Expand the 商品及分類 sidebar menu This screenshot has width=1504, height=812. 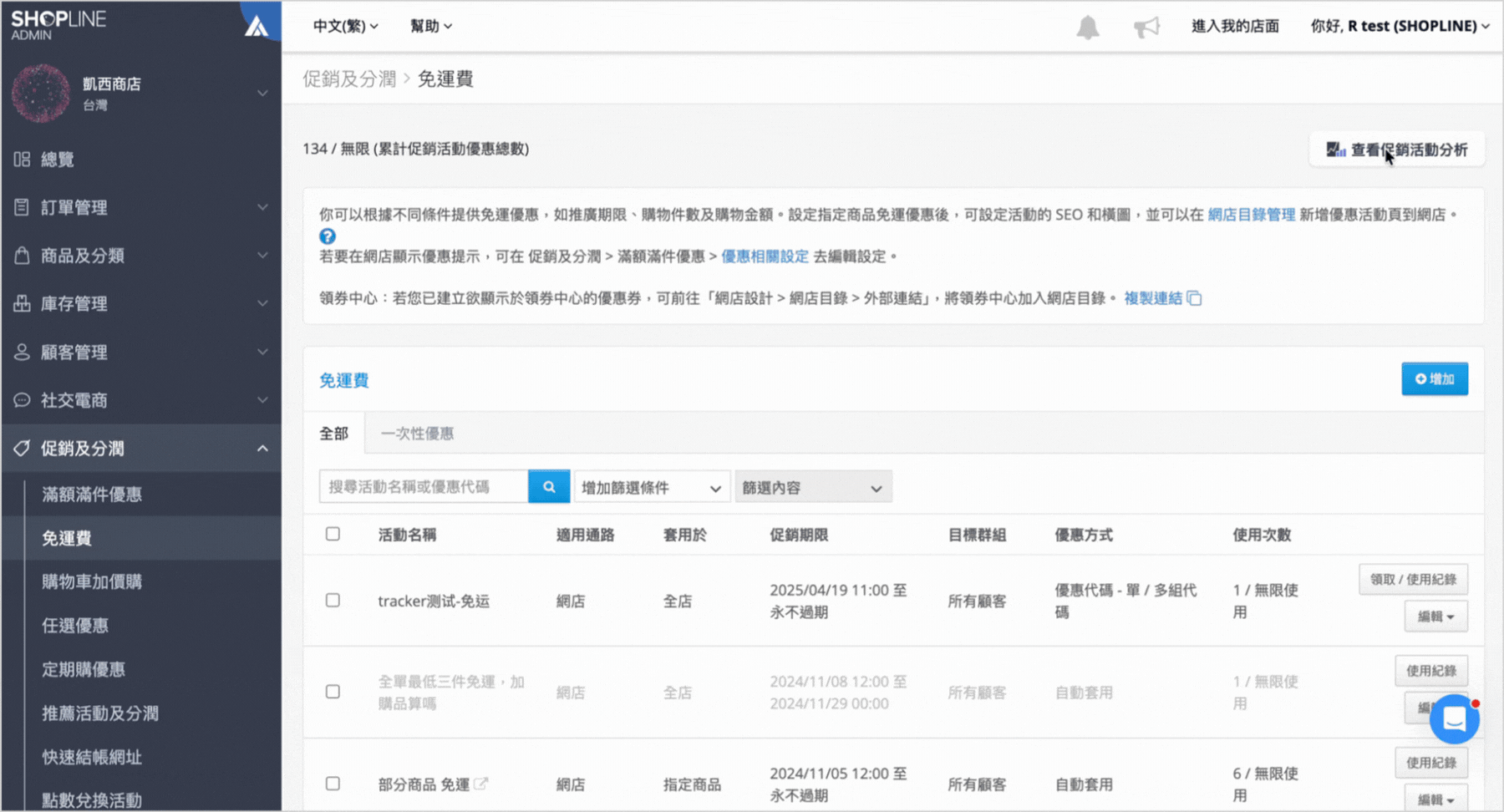[x=141, y=256]
